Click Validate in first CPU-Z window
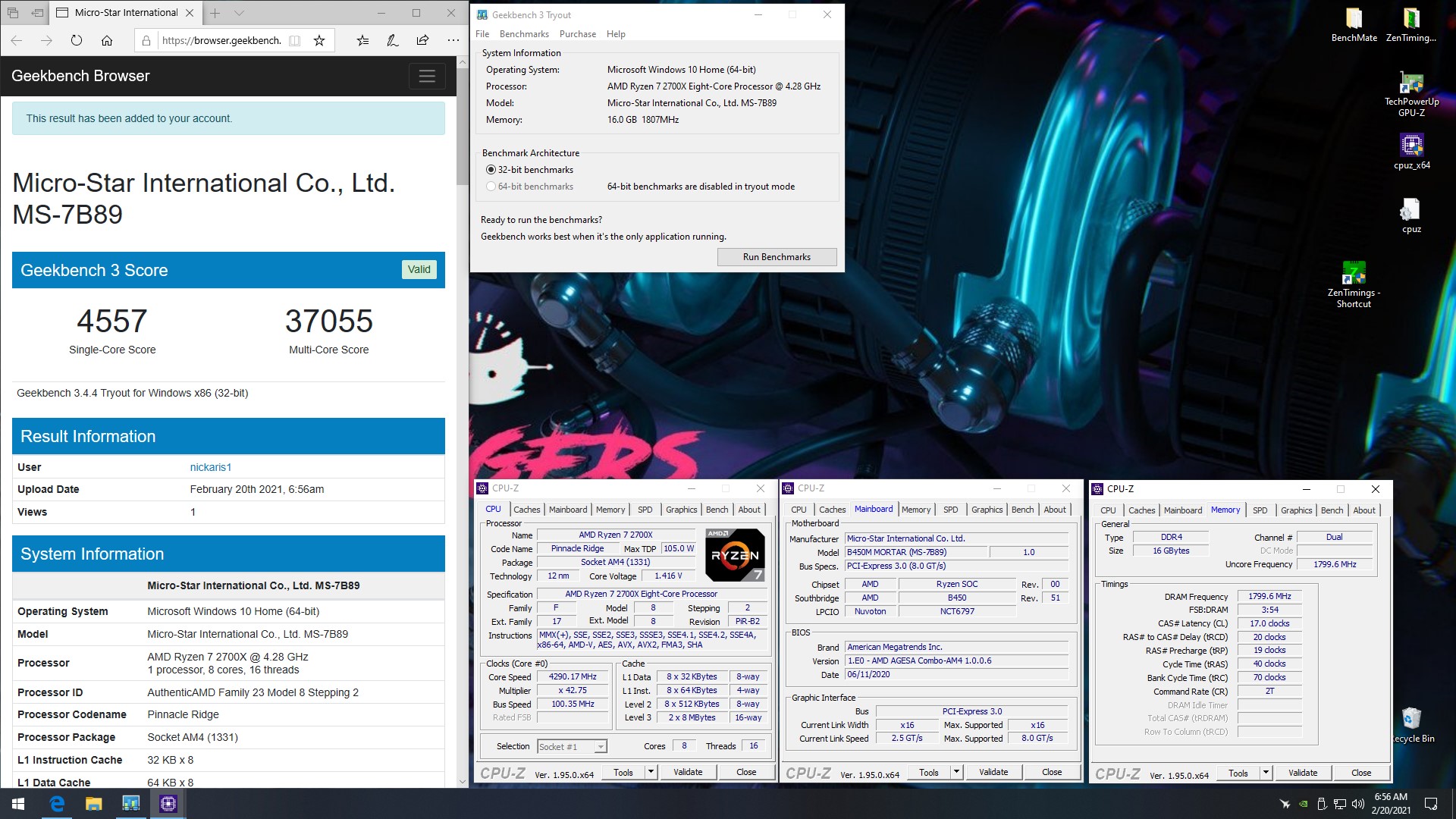Screen dimensions: 1456x819 [x=688, y=772]
